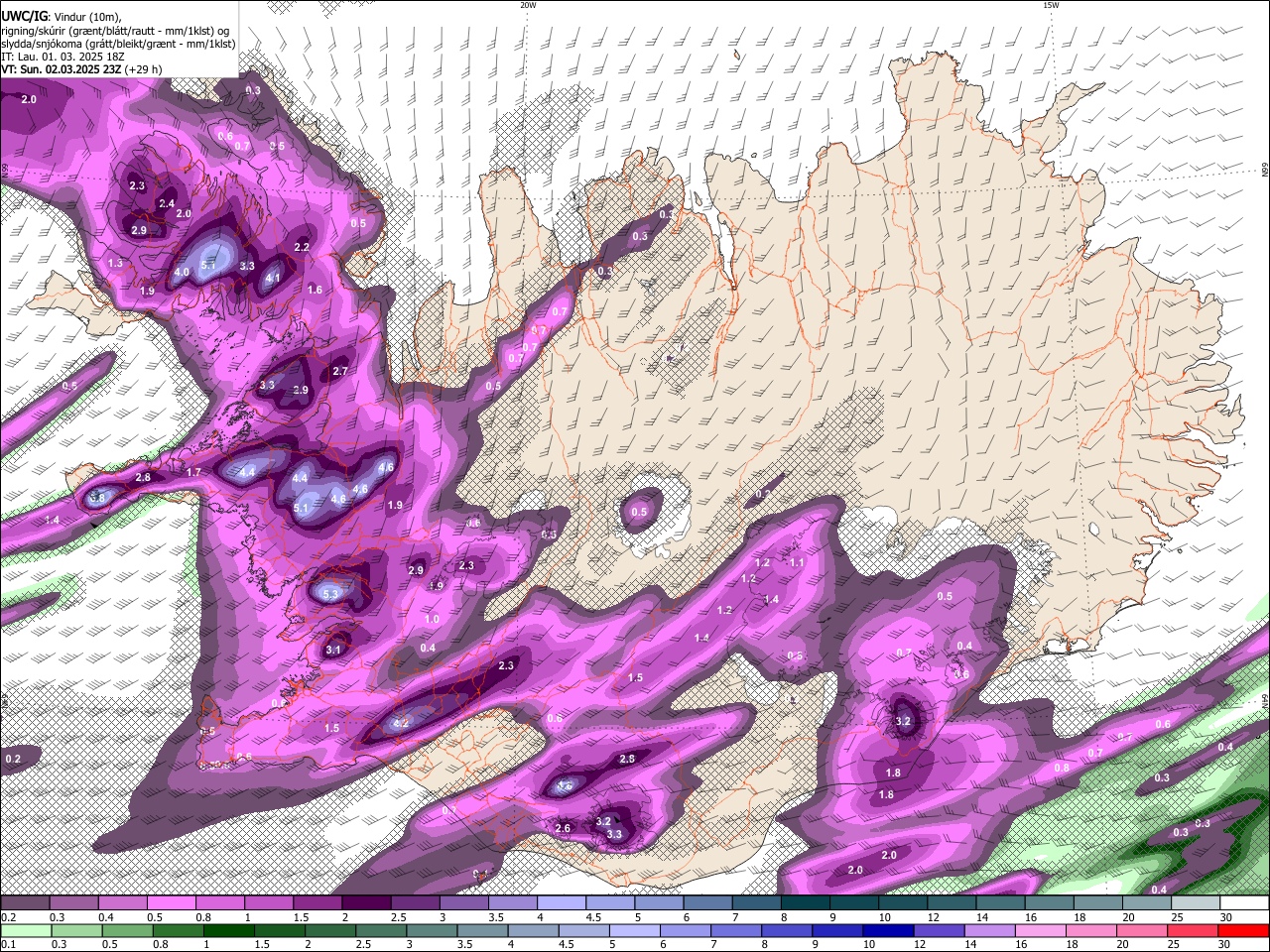1270x952 pixels.
Task: Click the '2.6' precipitation value on the map
Action: [x=563, y=828]
